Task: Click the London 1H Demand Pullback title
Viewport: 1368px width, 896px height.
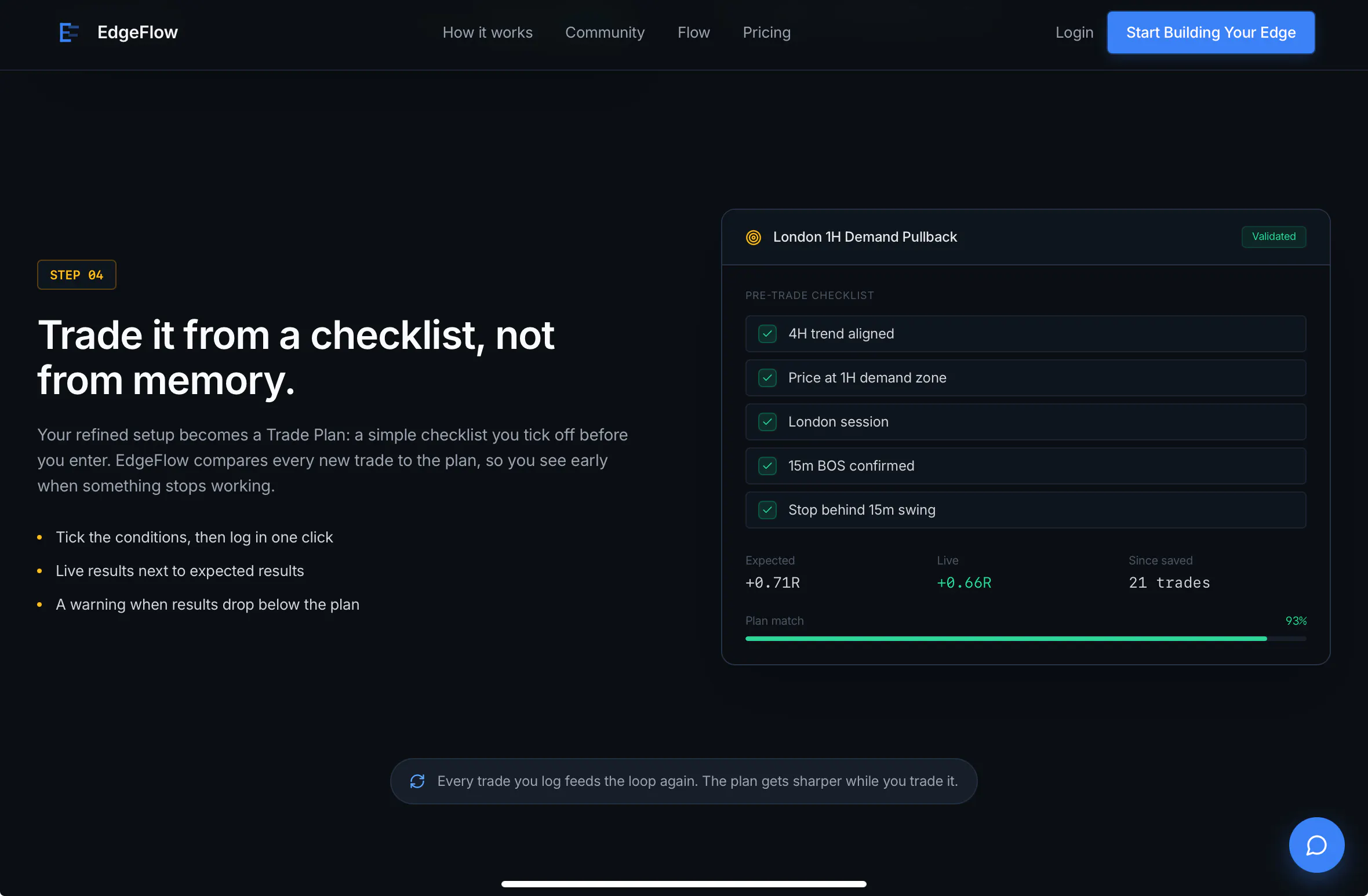Action: click(865, 237)
